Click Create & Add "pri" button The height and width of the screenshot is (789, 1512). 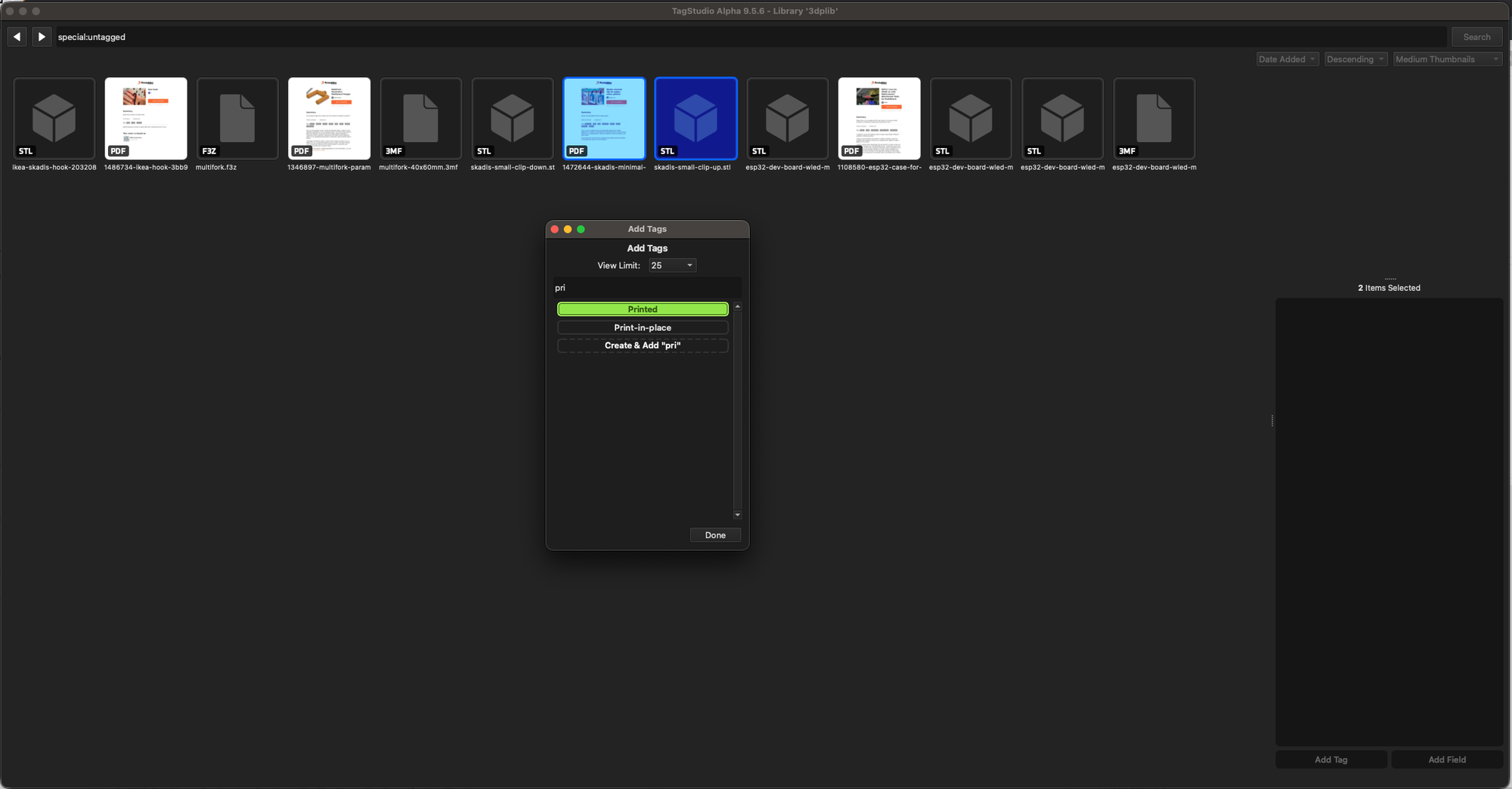643,345
